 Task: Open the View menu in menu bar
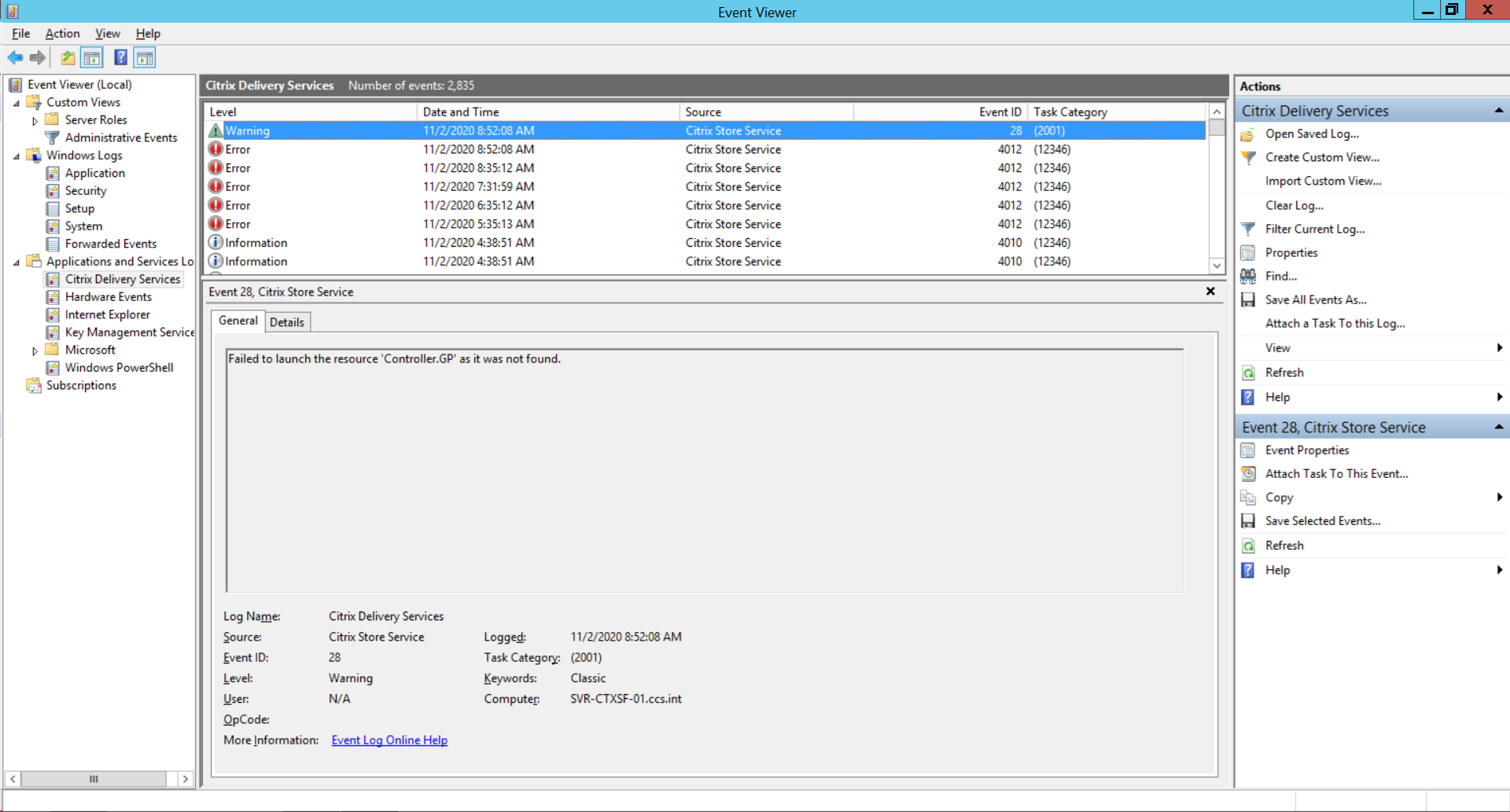(x=108, y=33)
